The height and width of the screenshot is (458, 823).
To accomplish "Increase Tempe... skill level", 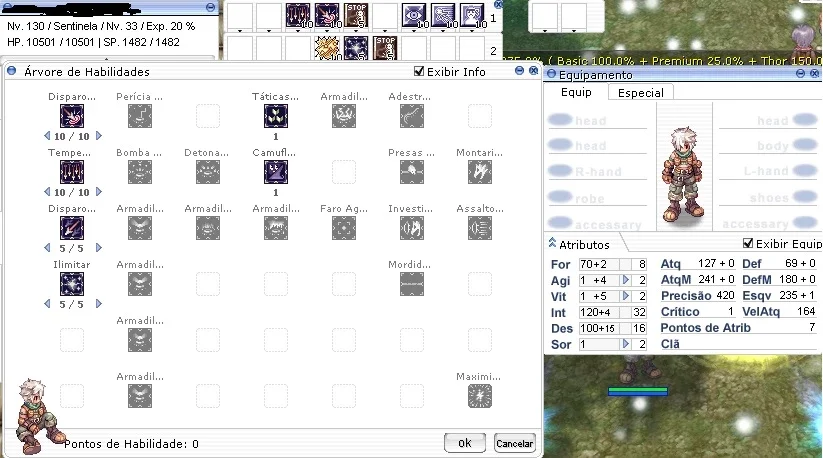I will coord(98,192).
